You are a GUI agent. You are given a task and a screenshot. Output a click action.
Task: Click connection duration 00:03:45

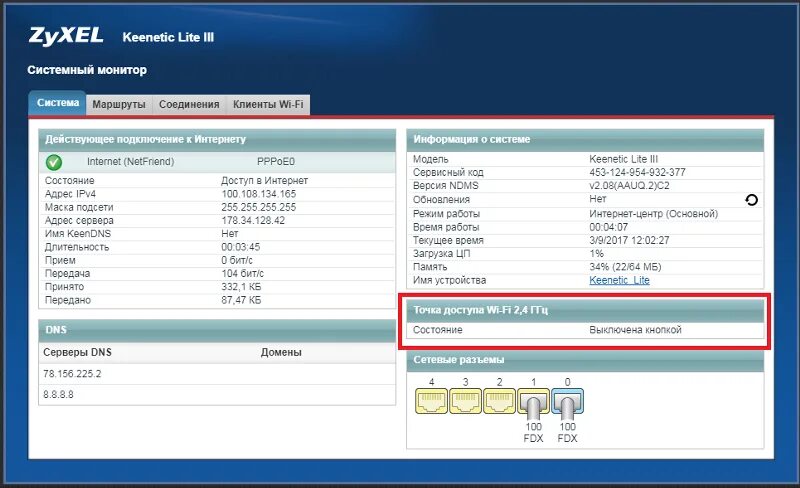coord(240,247)
